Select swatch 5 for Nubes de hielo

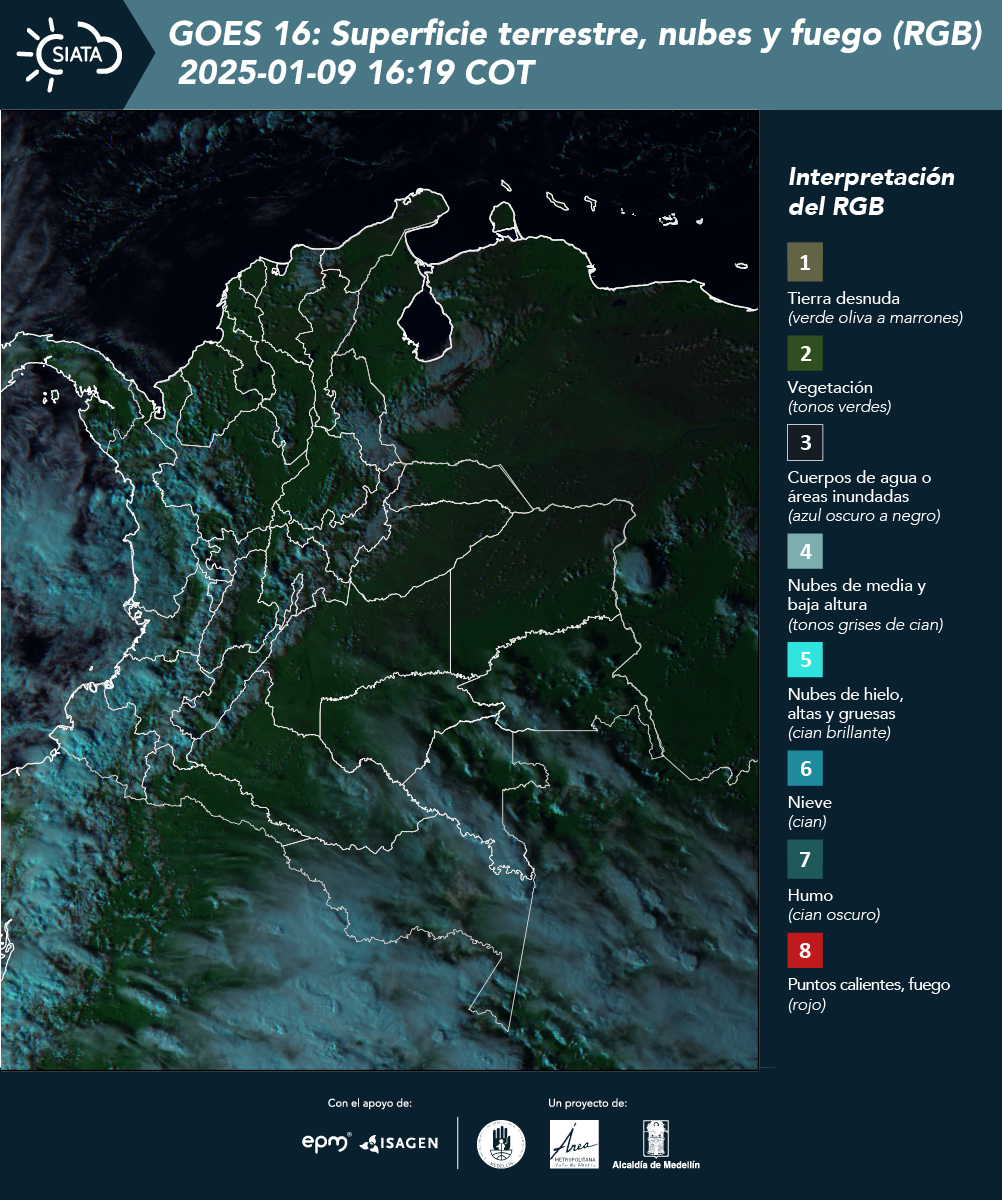[x=805, y=660]
